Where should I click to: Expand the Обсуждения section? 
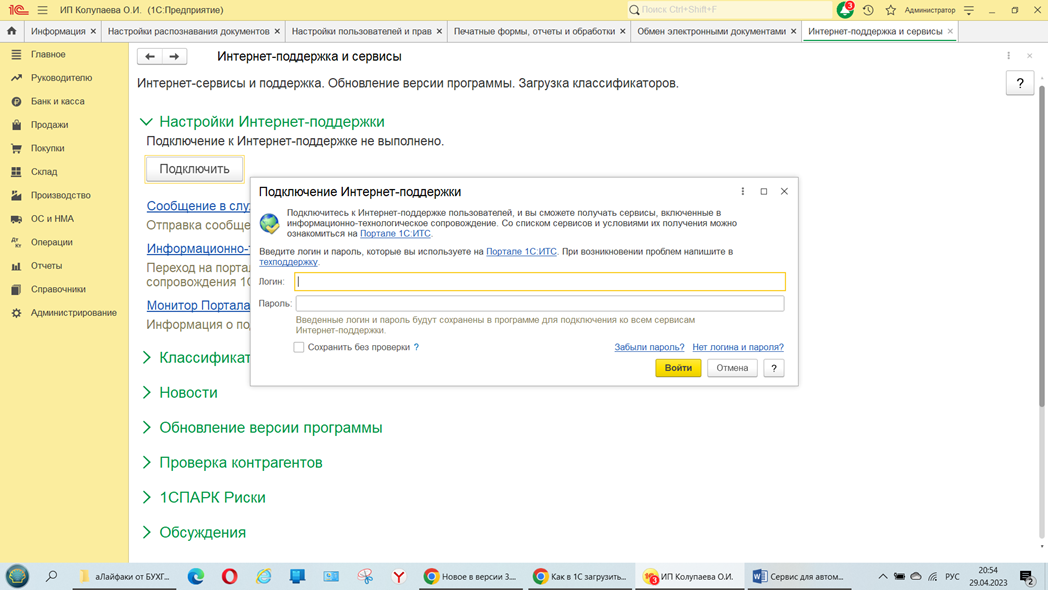pyautogui.click(x=147, y=533)
